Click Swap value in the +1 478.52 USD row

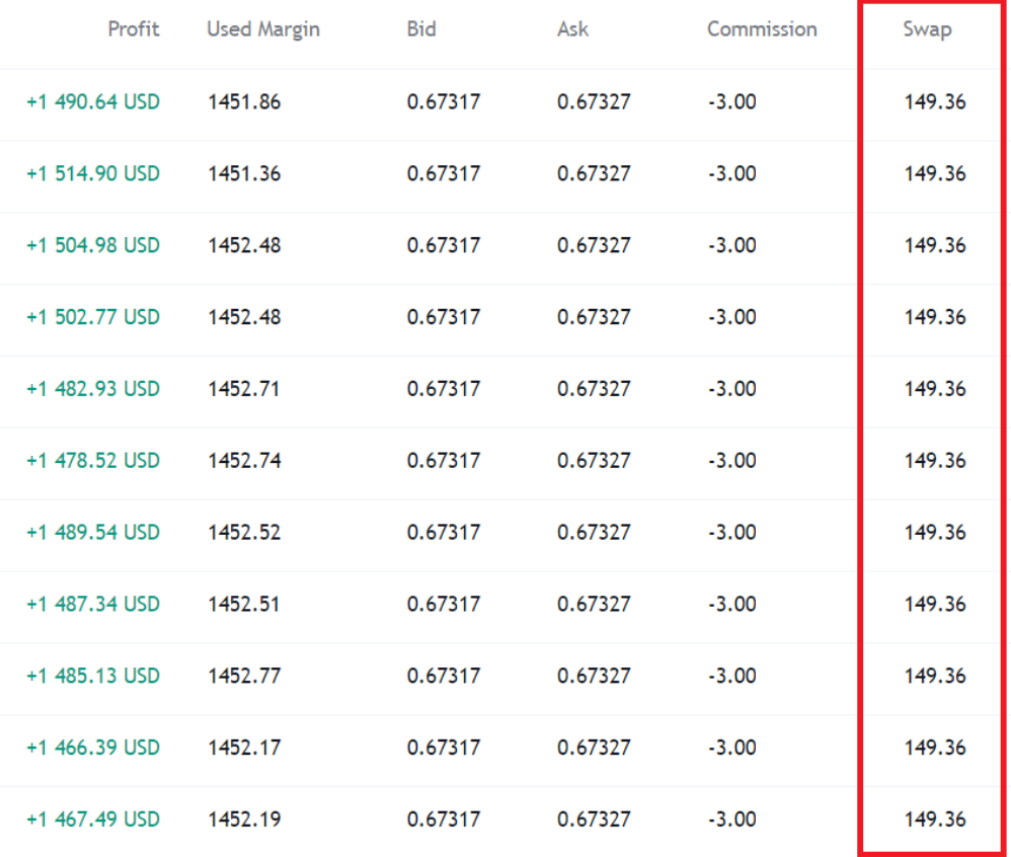935,460
